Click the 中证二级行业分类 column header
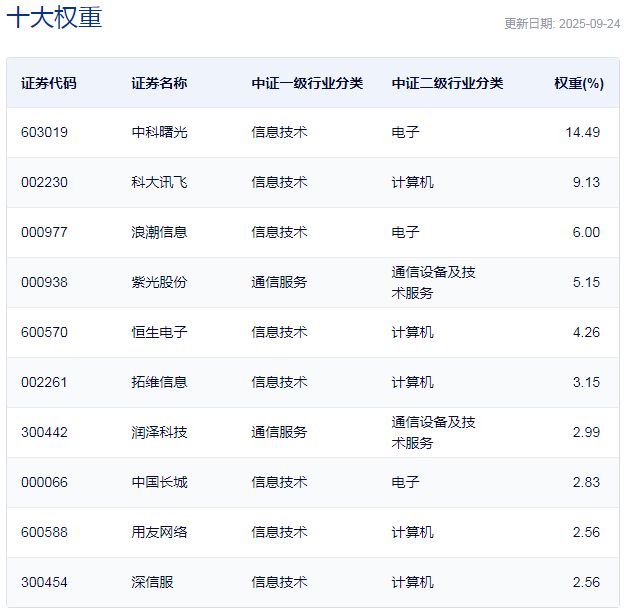This screenshot has height=613, width=624. coord(447,83)
